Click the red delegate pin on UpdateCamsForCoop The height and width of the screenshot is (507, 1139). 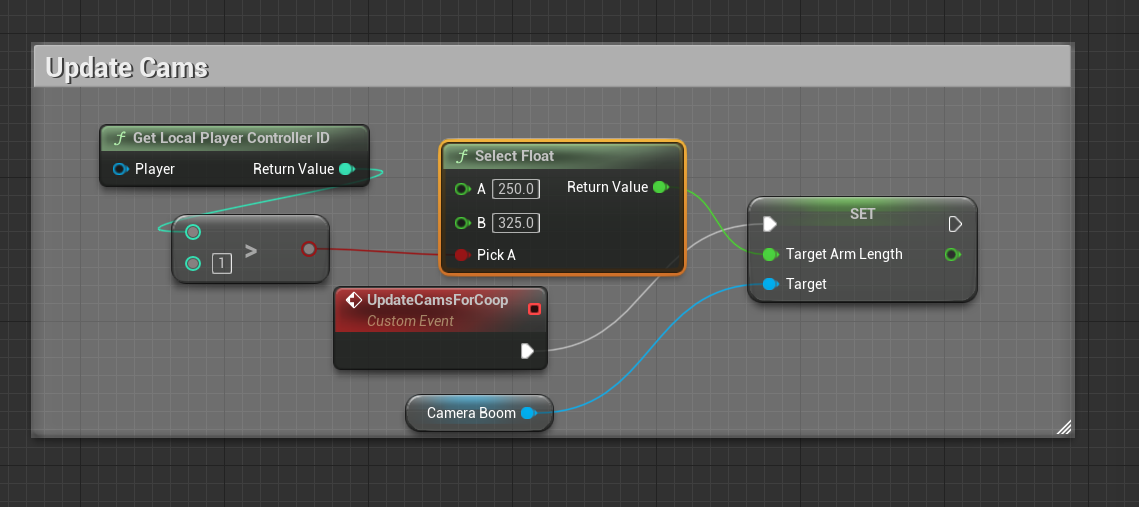[535, 309]
